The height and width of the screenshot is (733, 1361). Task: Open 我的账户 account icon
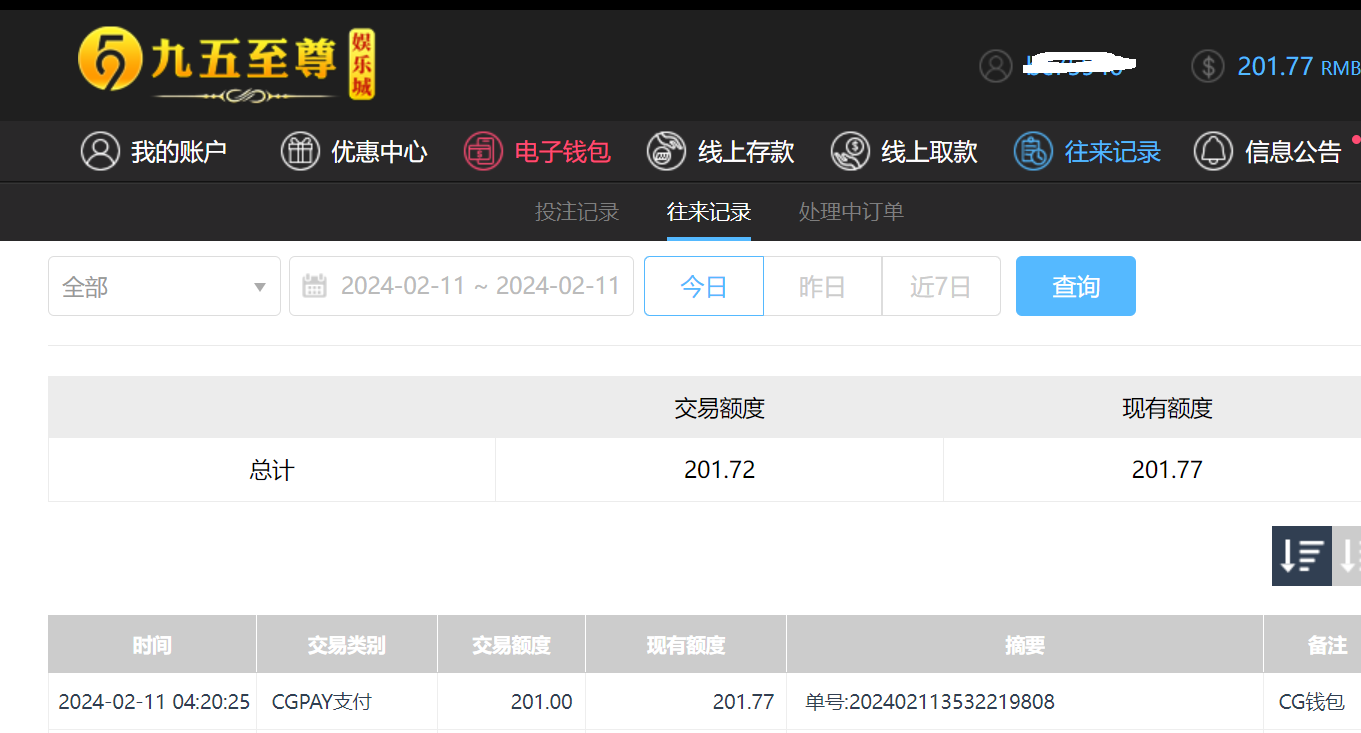pyautogui.click(x=100, y=152)
